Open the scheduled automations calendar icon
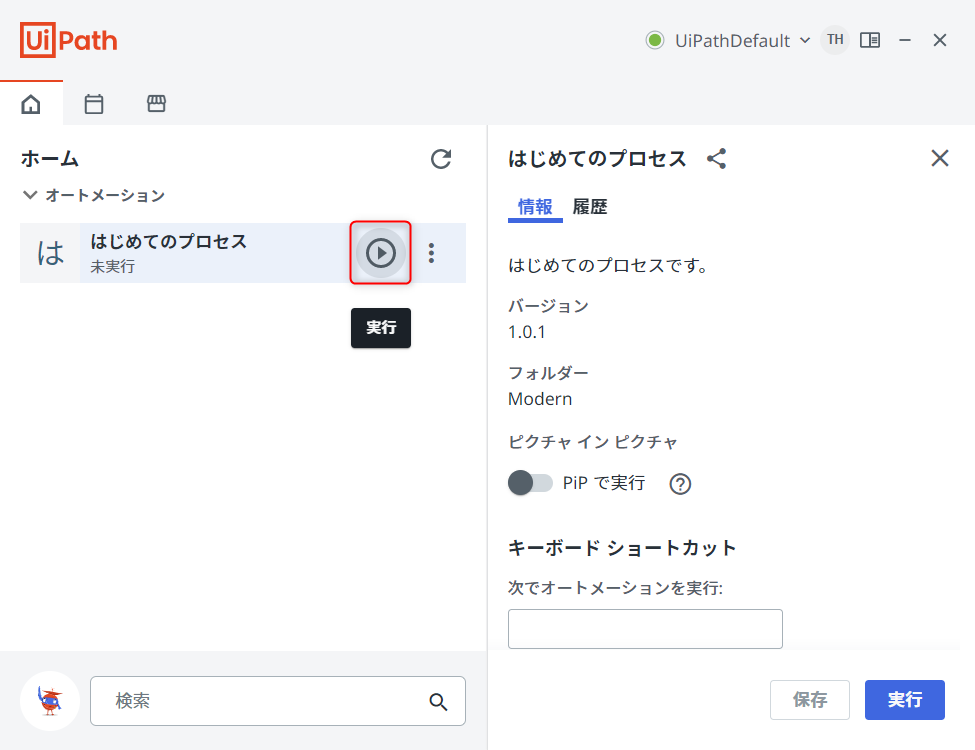This screenshot has width=975, height=750. (93, 103)
